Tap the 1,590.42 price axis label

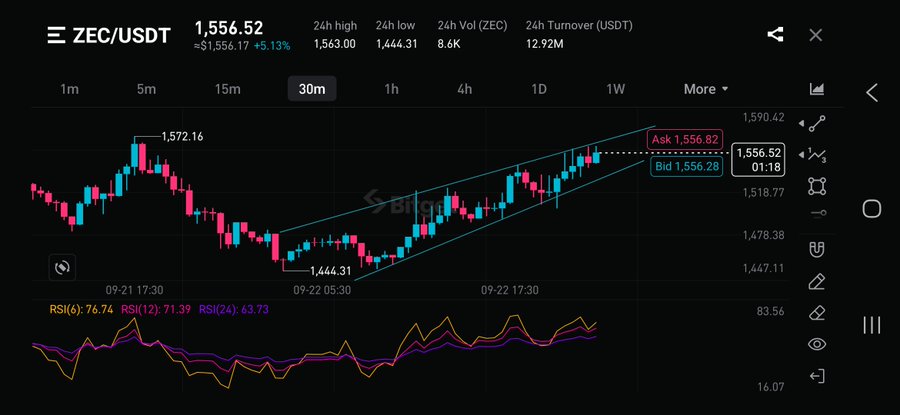763,117
